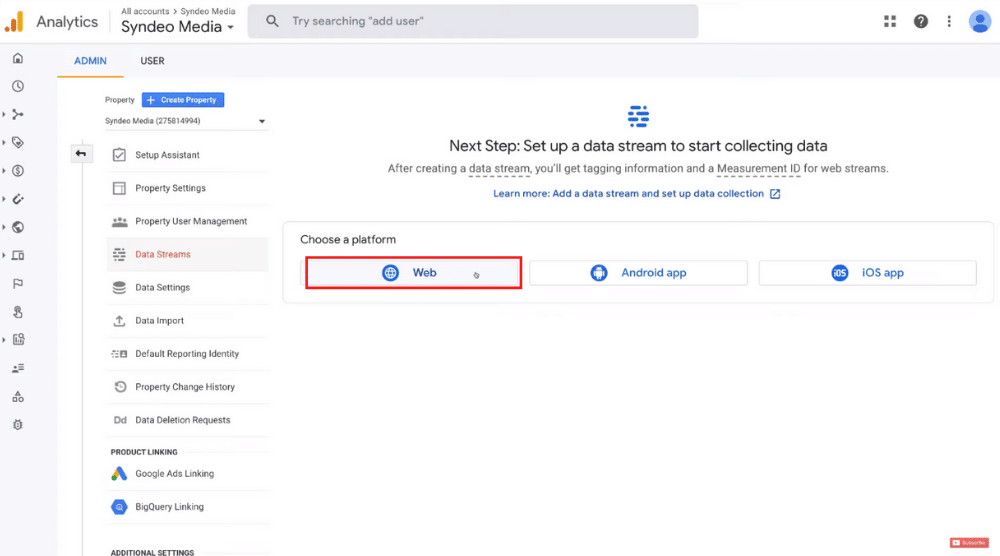Click the Analytics logo icon
Viewport: 1000px width, 556px height.
tap(14, 22)
